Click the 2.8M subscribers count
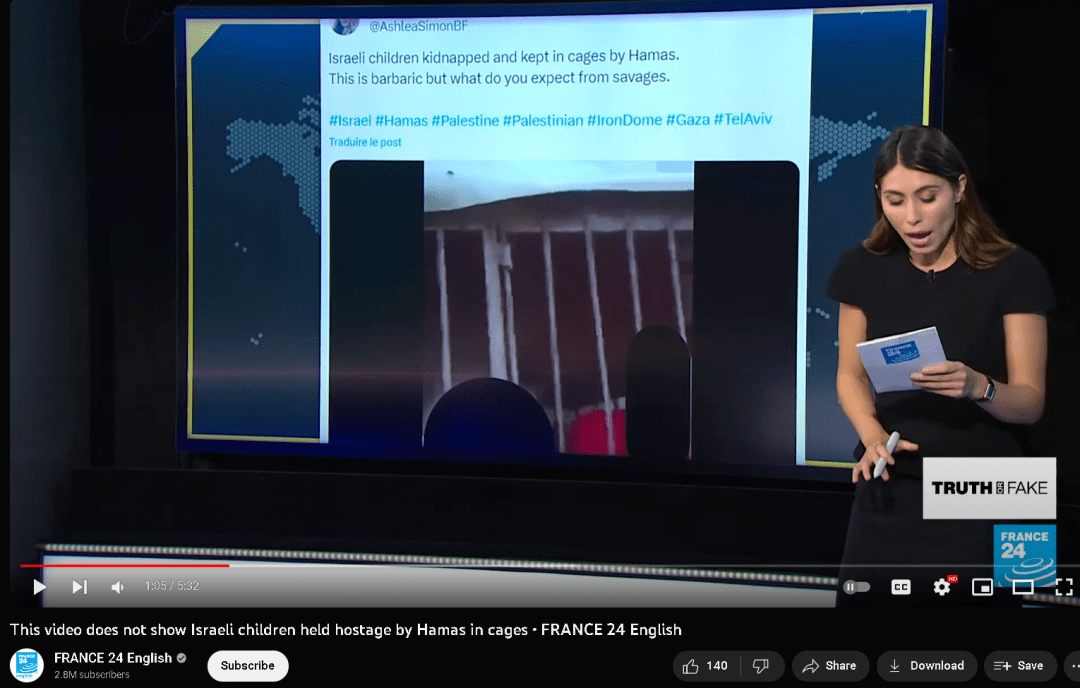 point(92,675)
